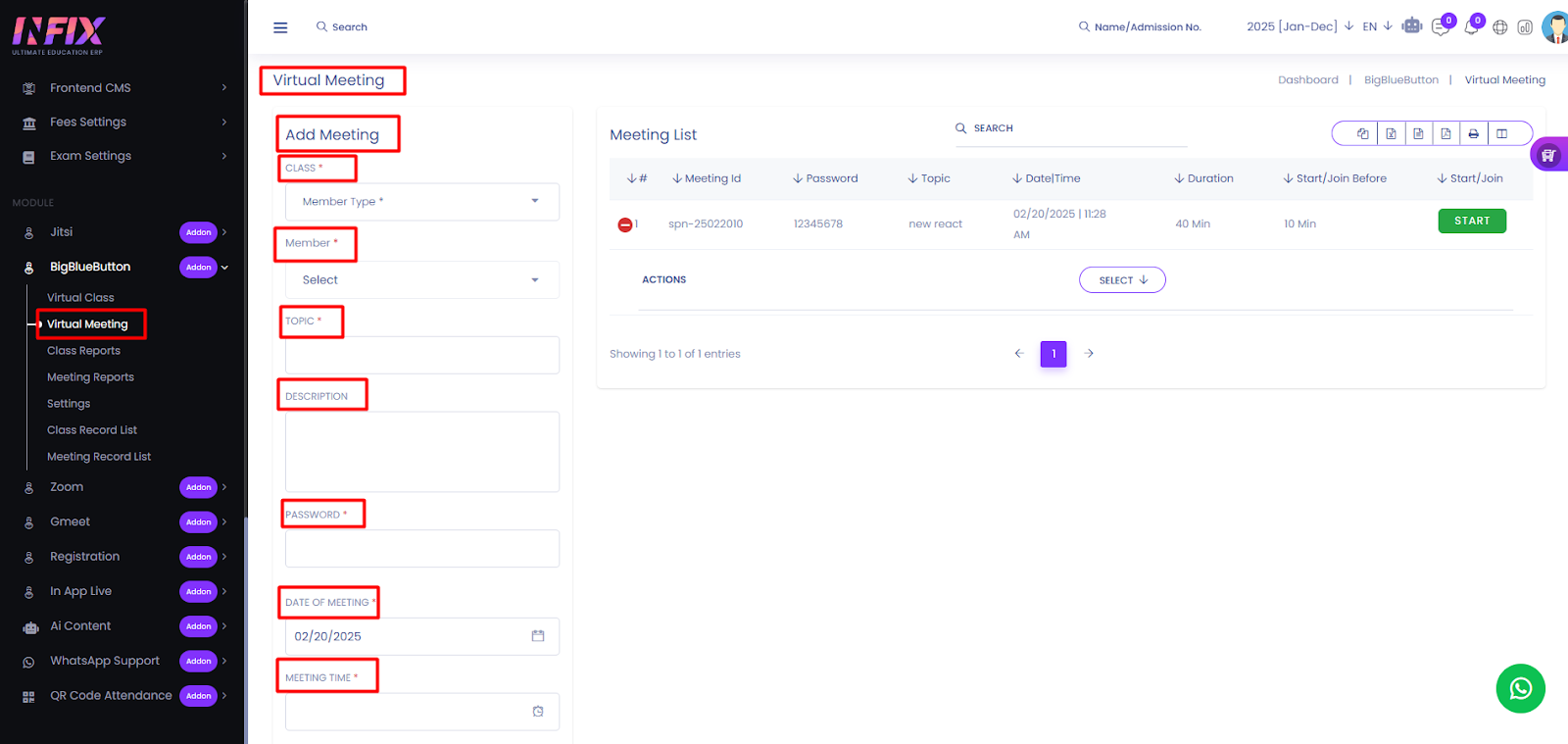Click the Meeting List search field
1568x744 pixels.
pyautogui.click(x=1071, y=128)
